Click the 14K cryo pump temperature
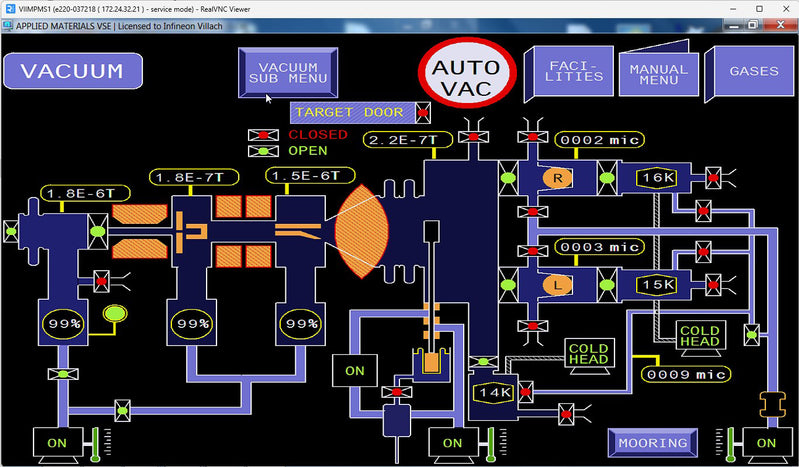 coord(494,393)
